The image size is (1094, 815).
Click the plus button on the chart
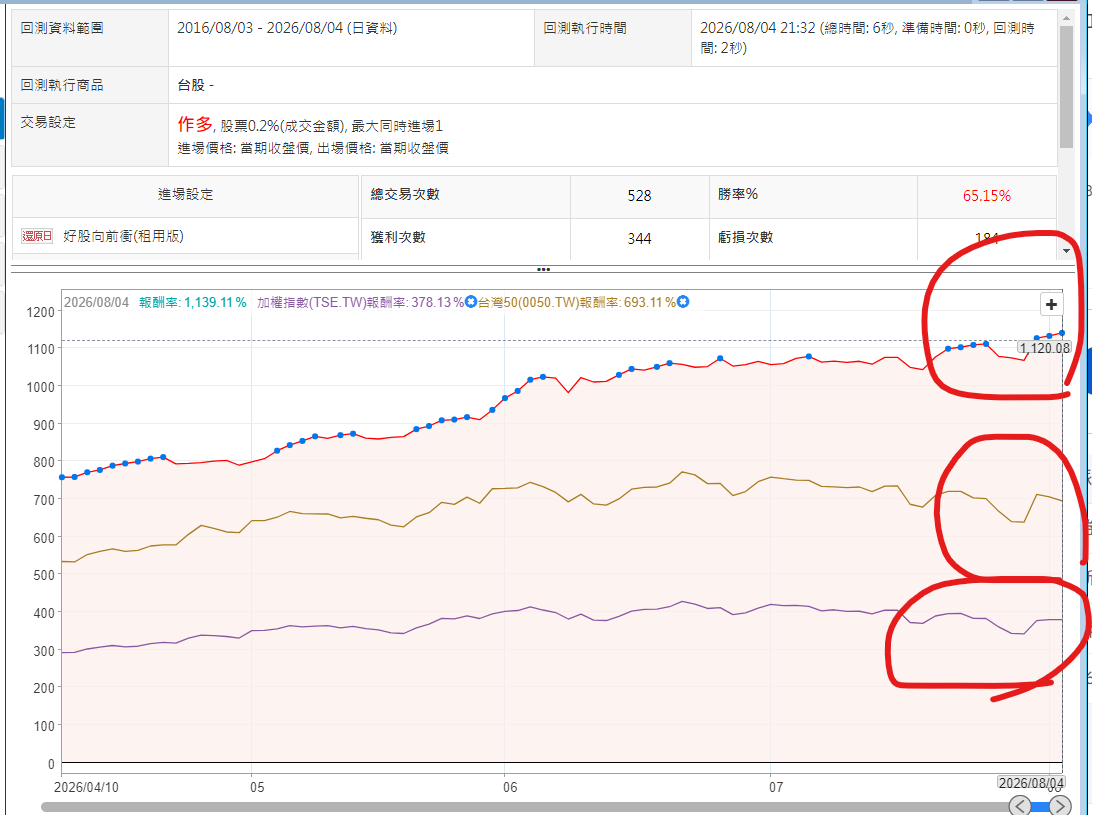click(1051, 305)
